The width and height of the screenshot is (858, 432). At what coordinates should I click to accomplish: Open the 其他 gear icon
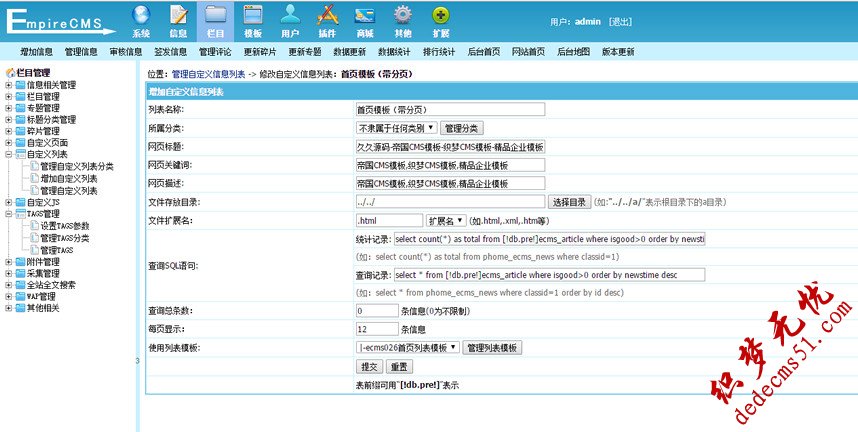pyautogui.click(x=403, y=15)
